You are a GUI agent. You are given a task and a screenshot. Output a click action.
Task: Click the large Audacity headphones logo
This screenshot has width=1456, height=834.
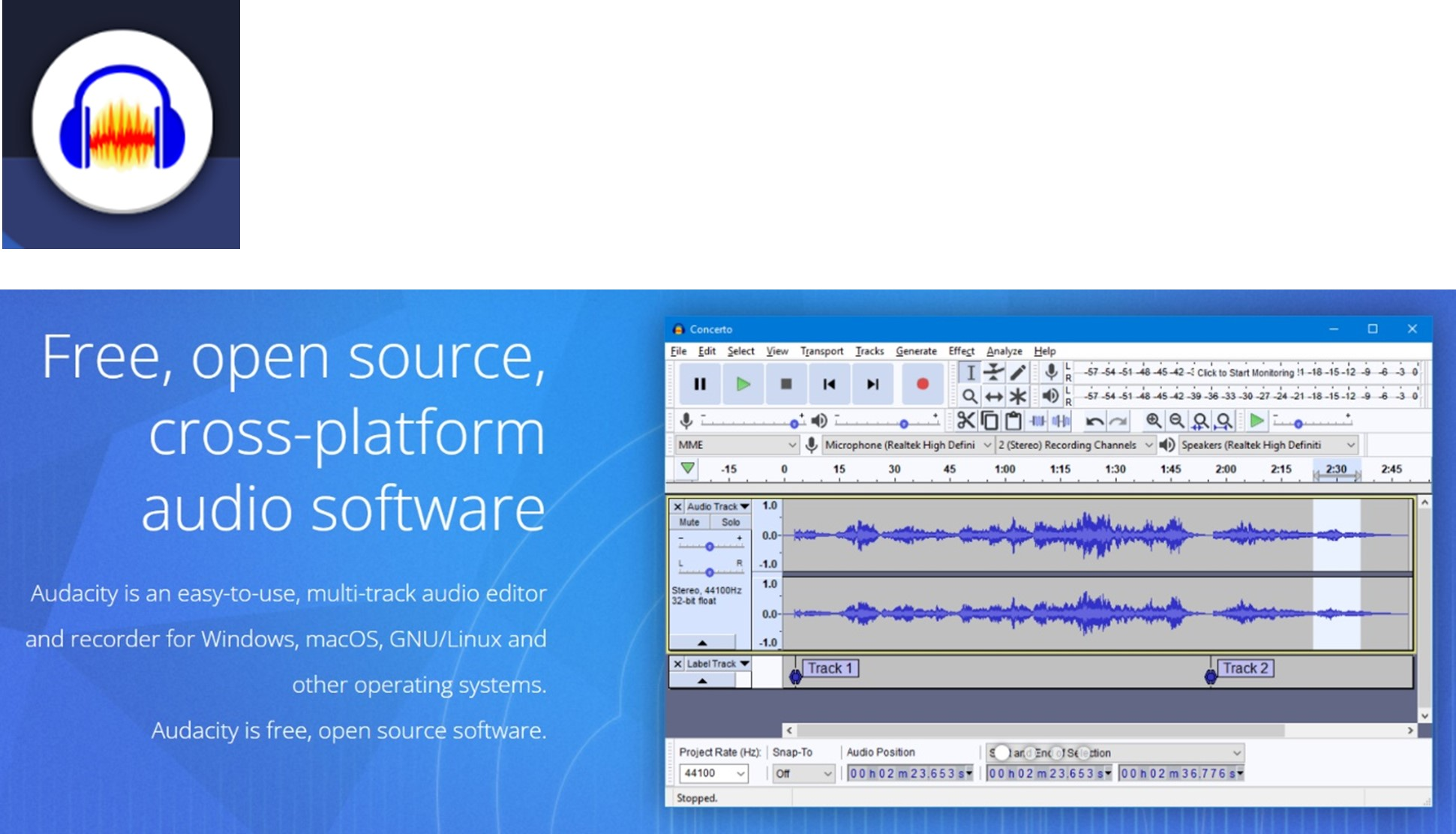[x=122, y=121]
